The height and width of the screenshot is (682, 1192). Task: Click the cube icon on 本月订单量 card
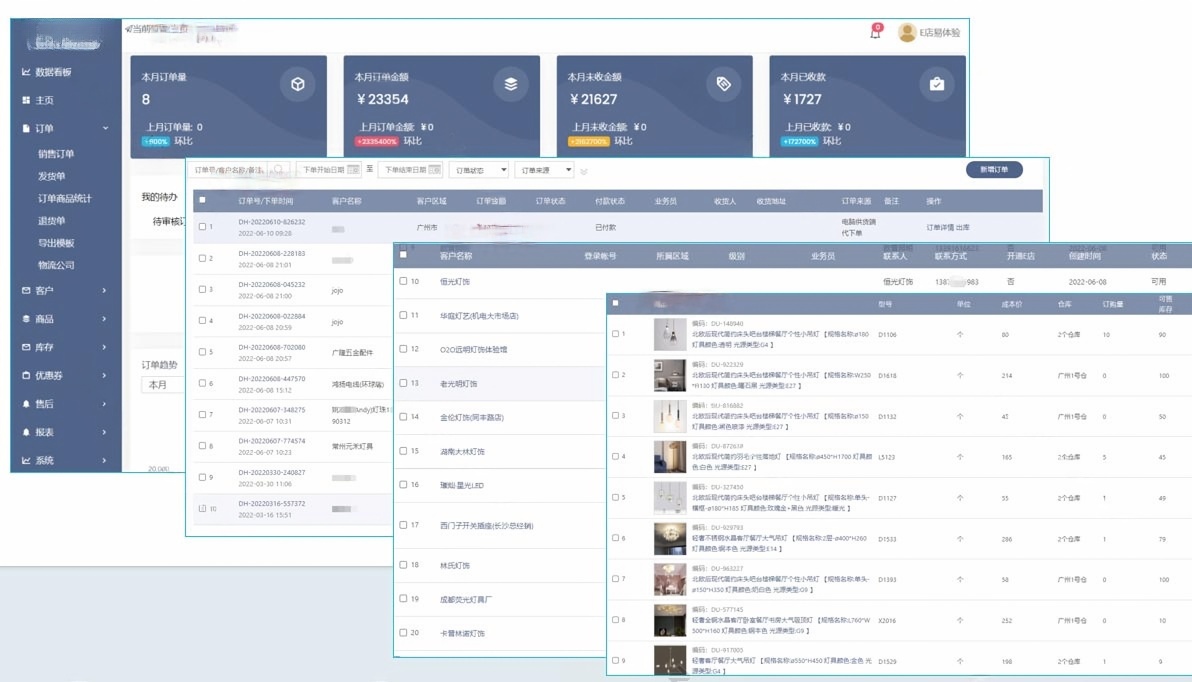point(297,85)
